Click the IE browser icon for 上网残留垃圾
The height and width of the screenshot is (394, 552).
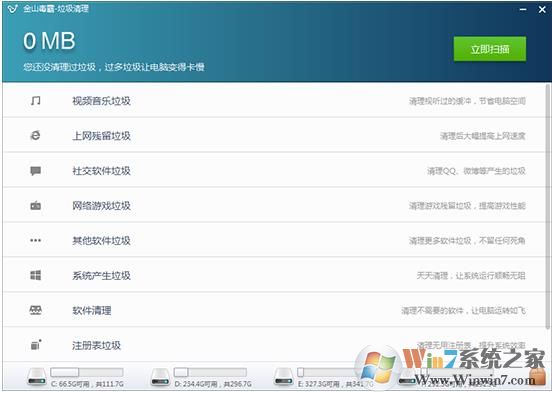pyautogui.click(x=35, y=135)
